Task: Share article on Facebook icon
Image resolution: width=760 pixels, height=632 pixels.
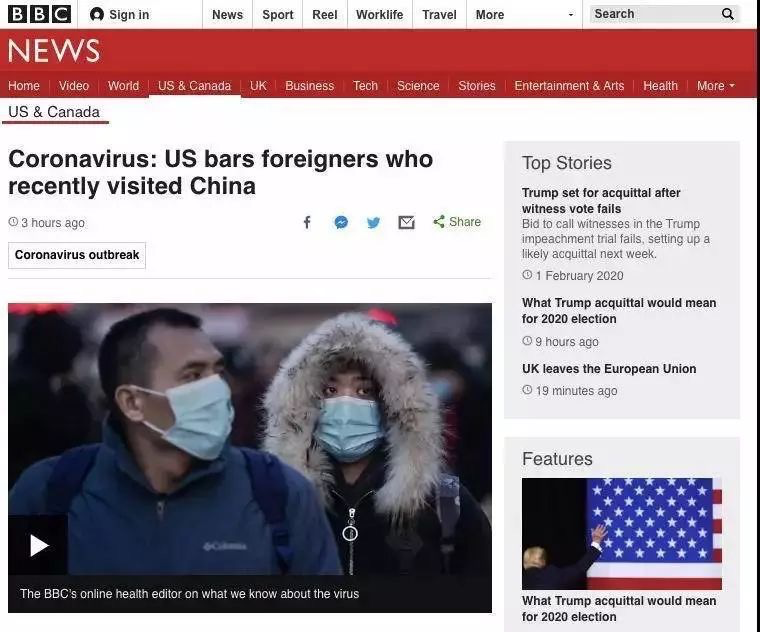Action: point(307,222)
